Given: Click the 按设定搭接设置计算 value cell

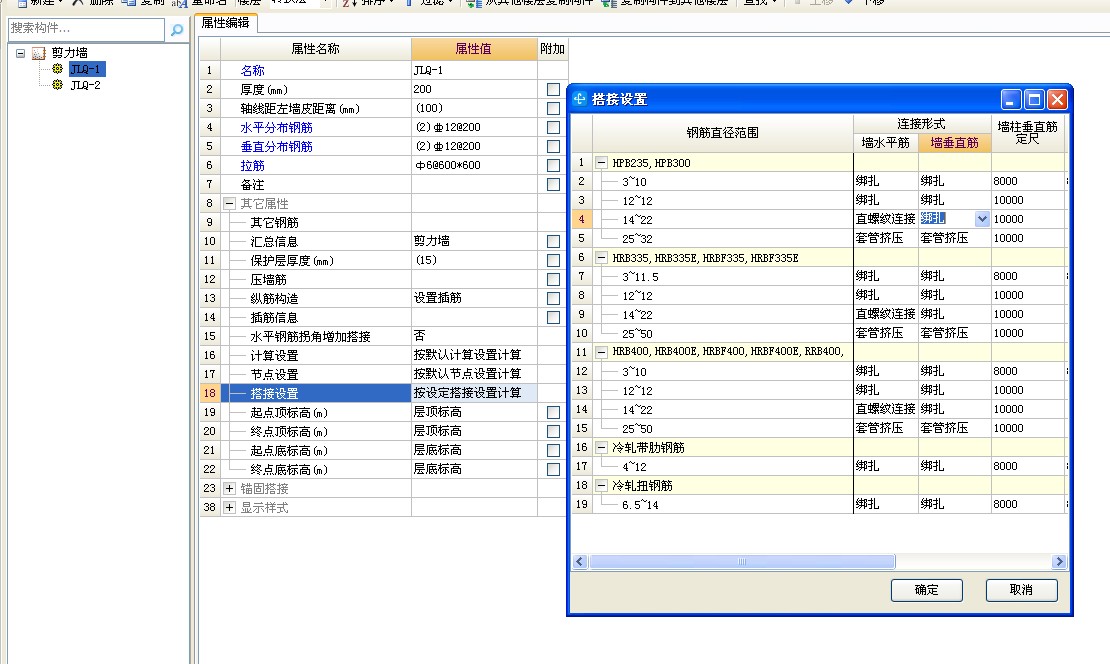Looking at the screenshot, I should pyautogui.click(x=474, y=394).
